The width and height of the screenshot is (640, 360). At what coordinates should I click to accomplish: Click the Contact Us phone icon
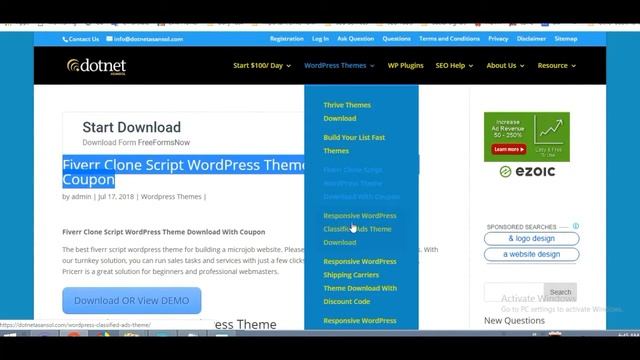click(x=65, y=39)
